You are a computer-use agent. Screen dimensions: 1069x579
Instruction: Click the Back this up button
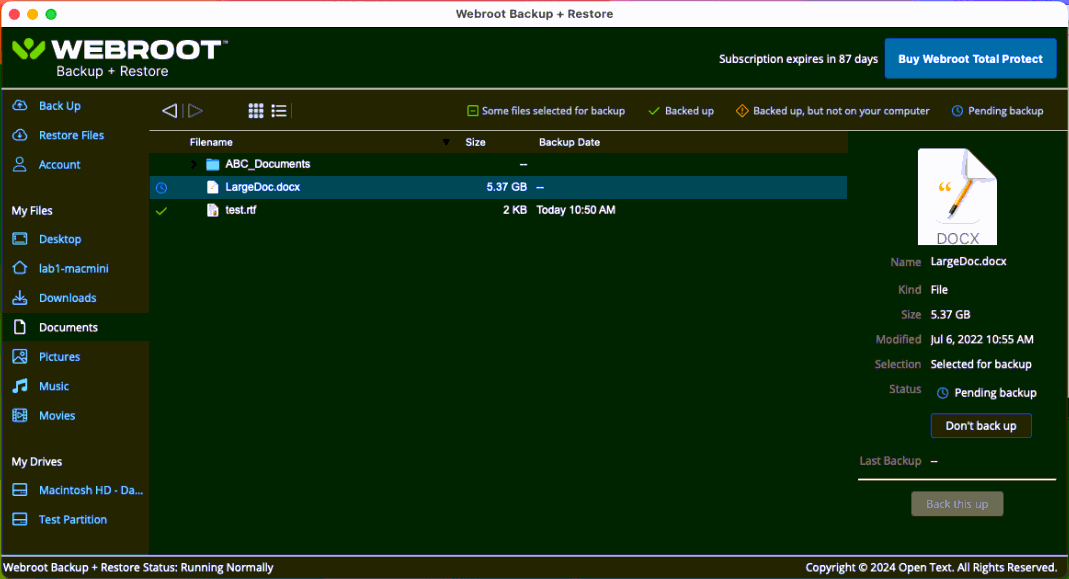click(957, 504)
